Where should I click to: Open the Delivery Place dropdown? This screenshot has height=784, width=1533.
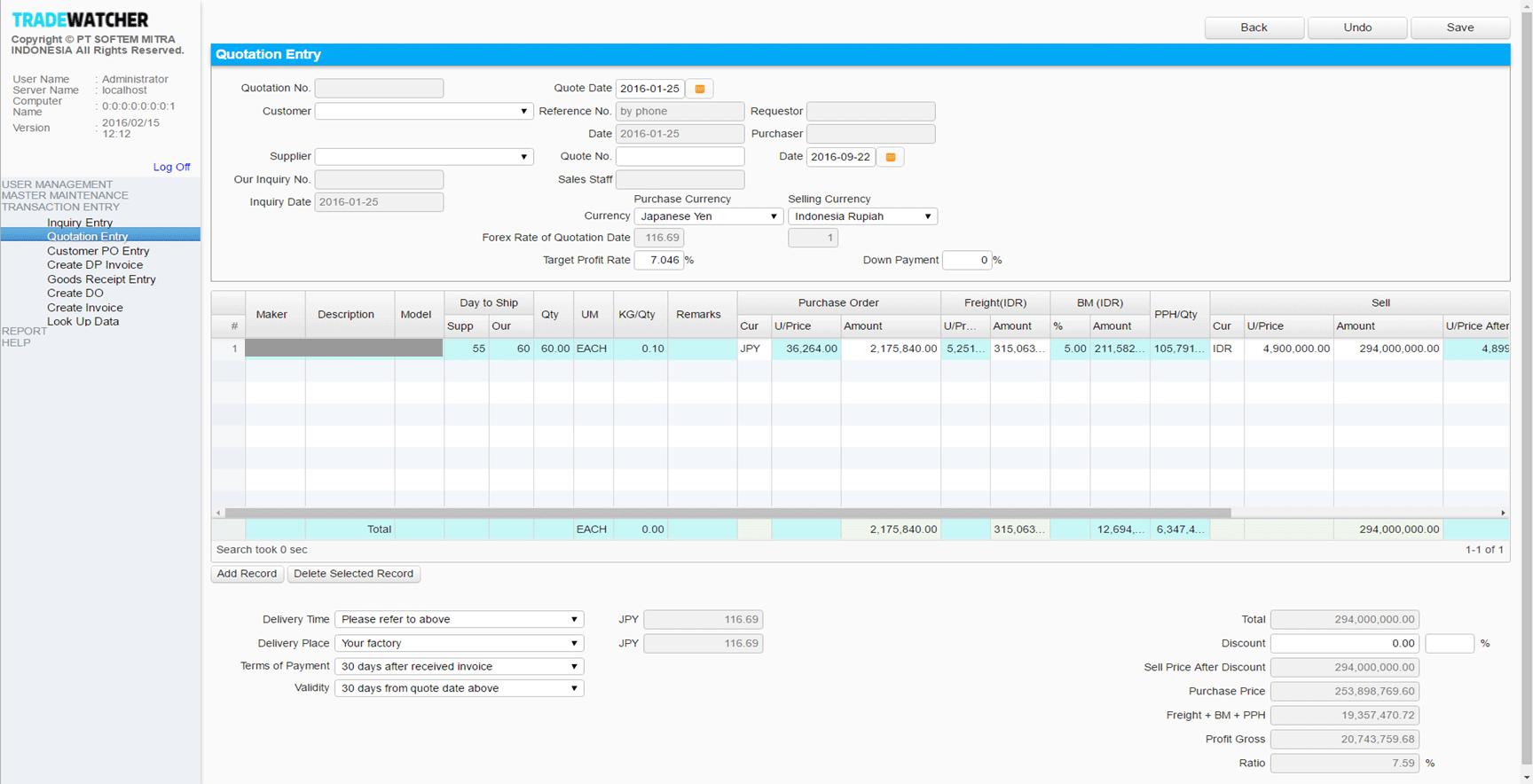(459, 643)
